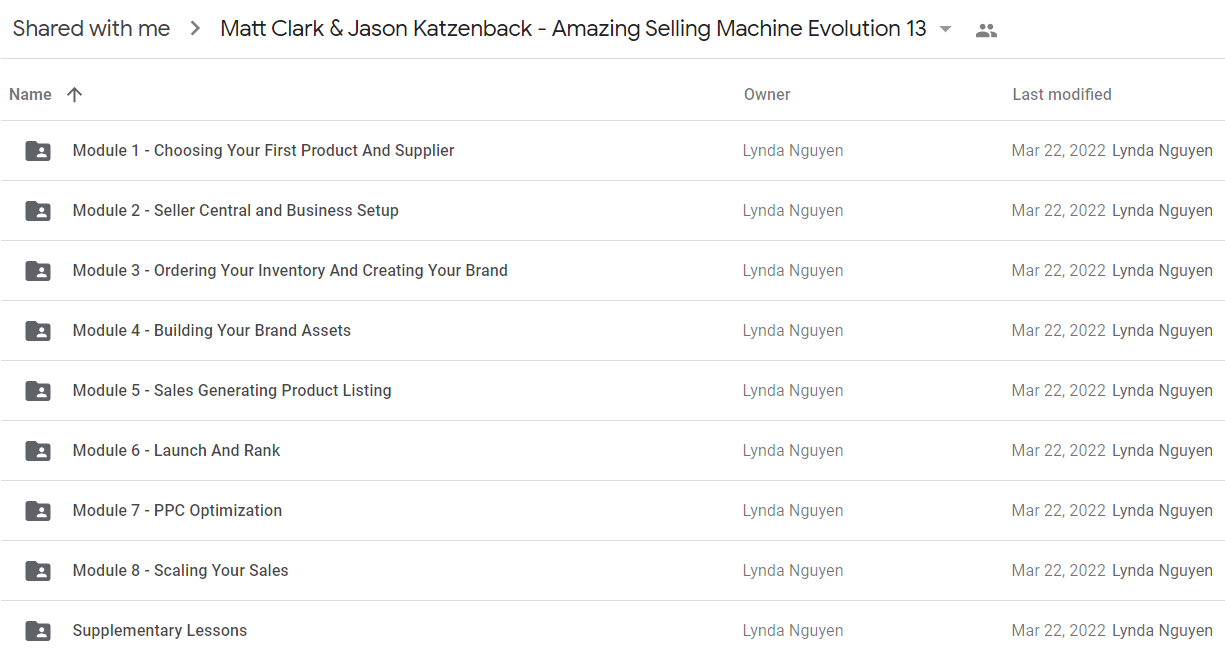Open Module 7 - PPC Optimization folder
The height and width of the screenshot is (651, 1225).
(x=177, y=510)
